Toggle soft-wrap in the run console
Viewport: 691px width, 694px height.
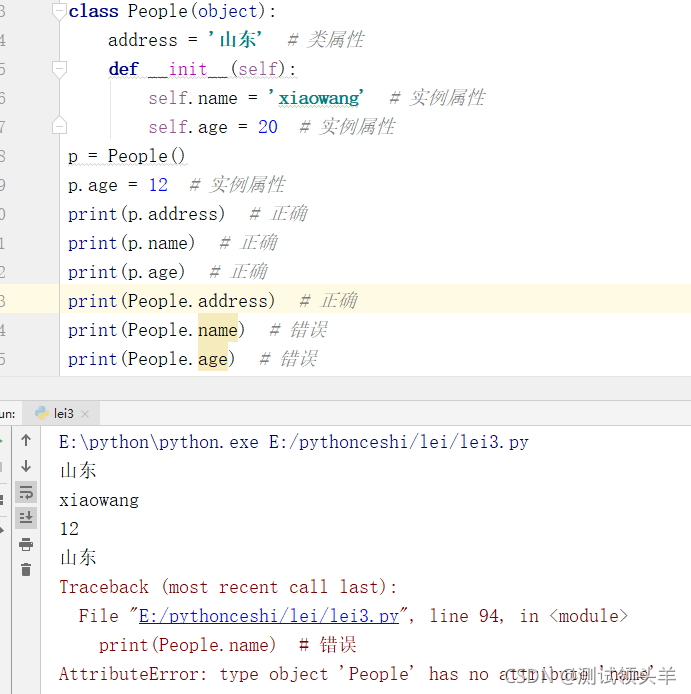pyautogui.click(x=26, y=492)
